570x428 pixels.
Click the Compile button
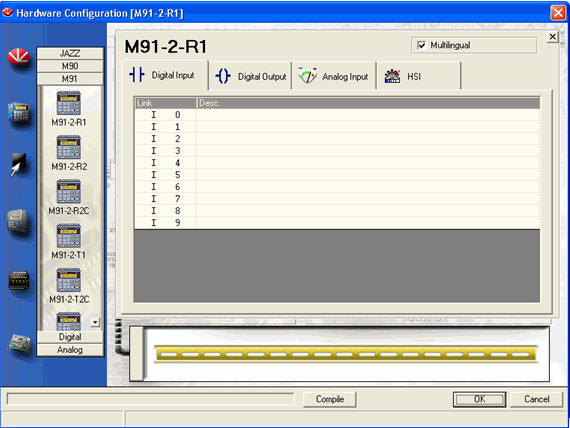[330, 399]
